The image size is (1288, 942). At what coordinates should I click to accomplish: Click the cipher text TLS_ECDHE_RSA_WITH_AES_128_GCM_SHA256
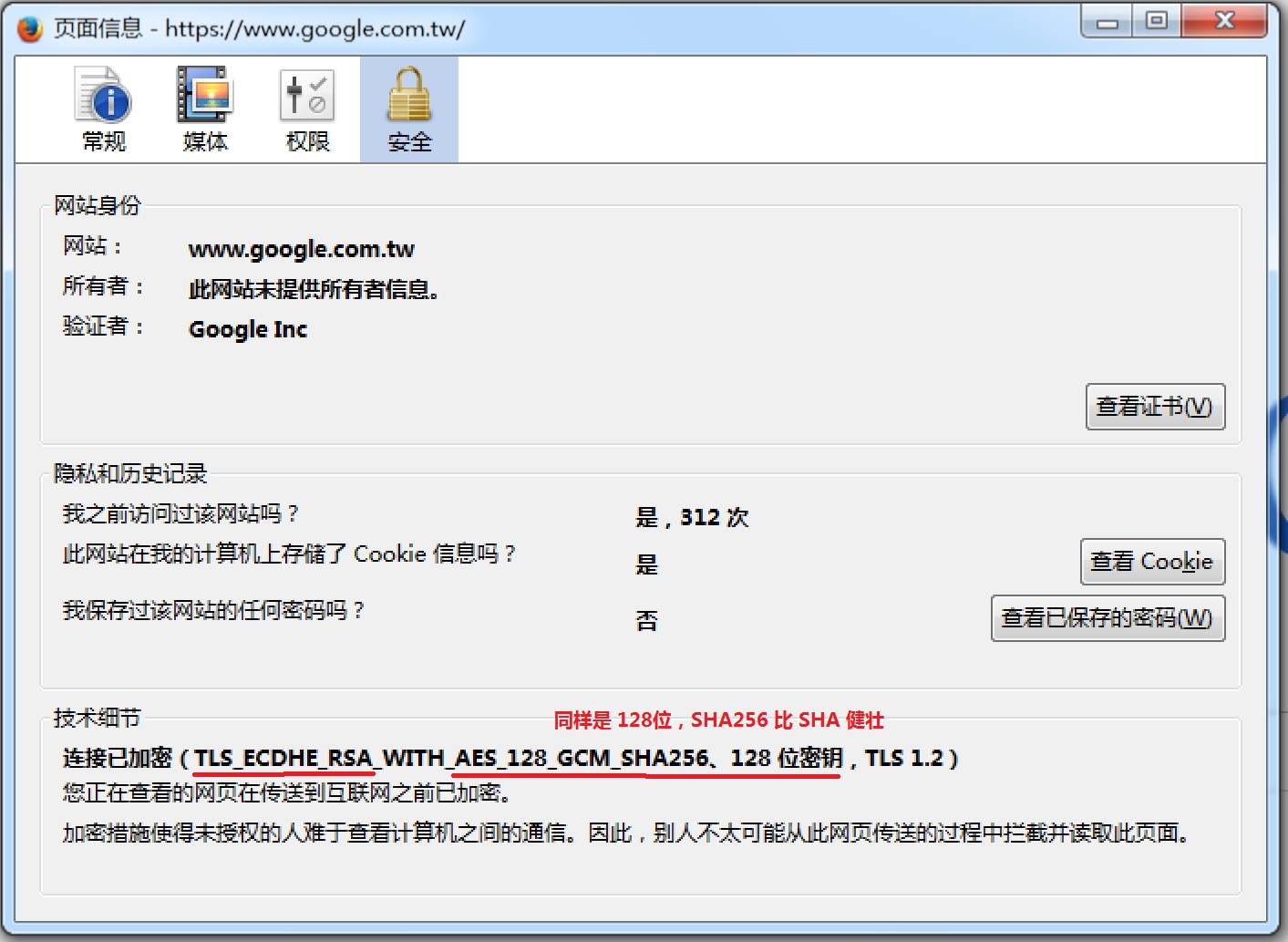click(451, 758)
